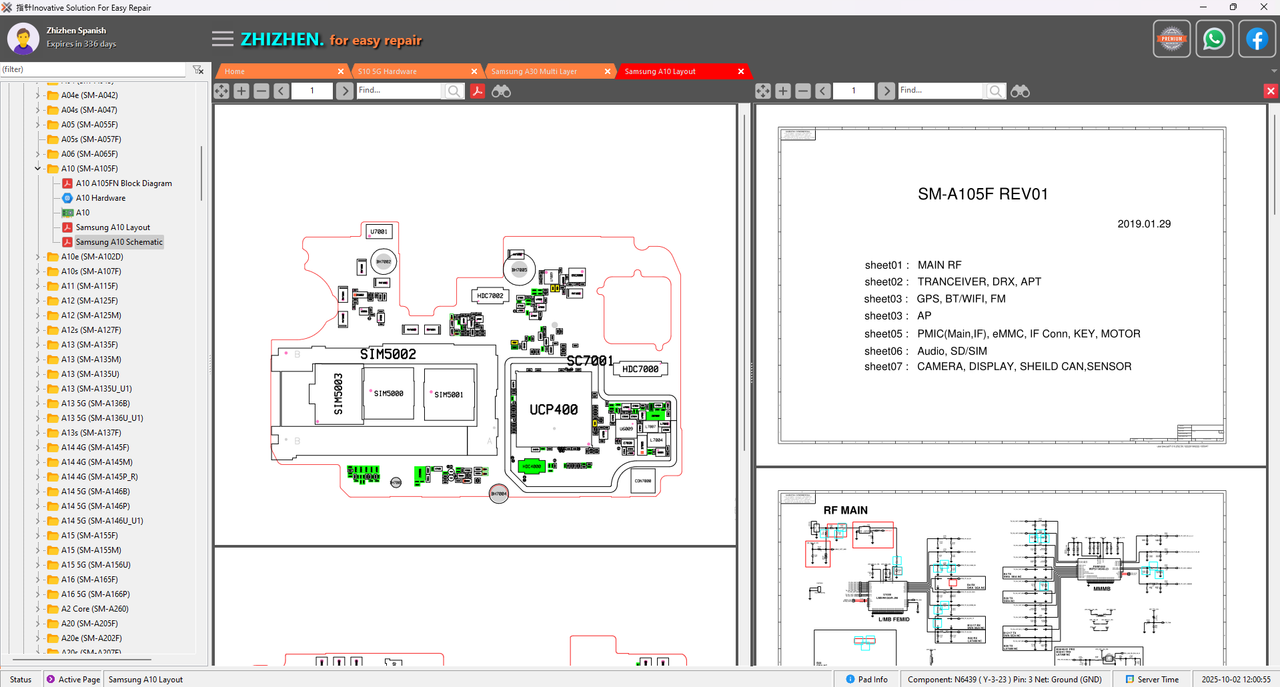Click the user profile avatar

(x=23, y=39)
